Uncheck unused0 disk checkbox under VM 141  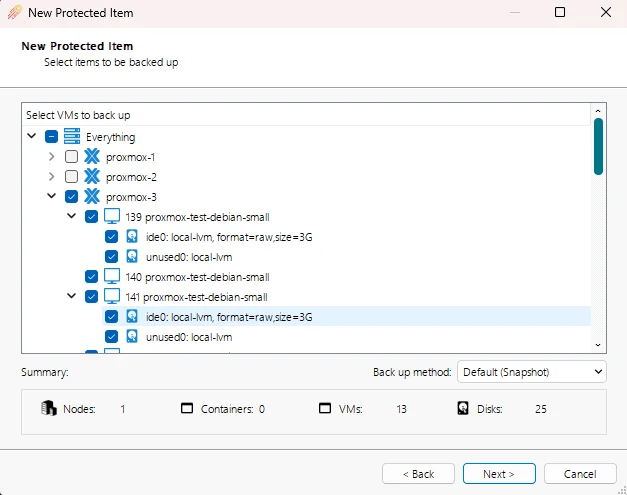111,336
